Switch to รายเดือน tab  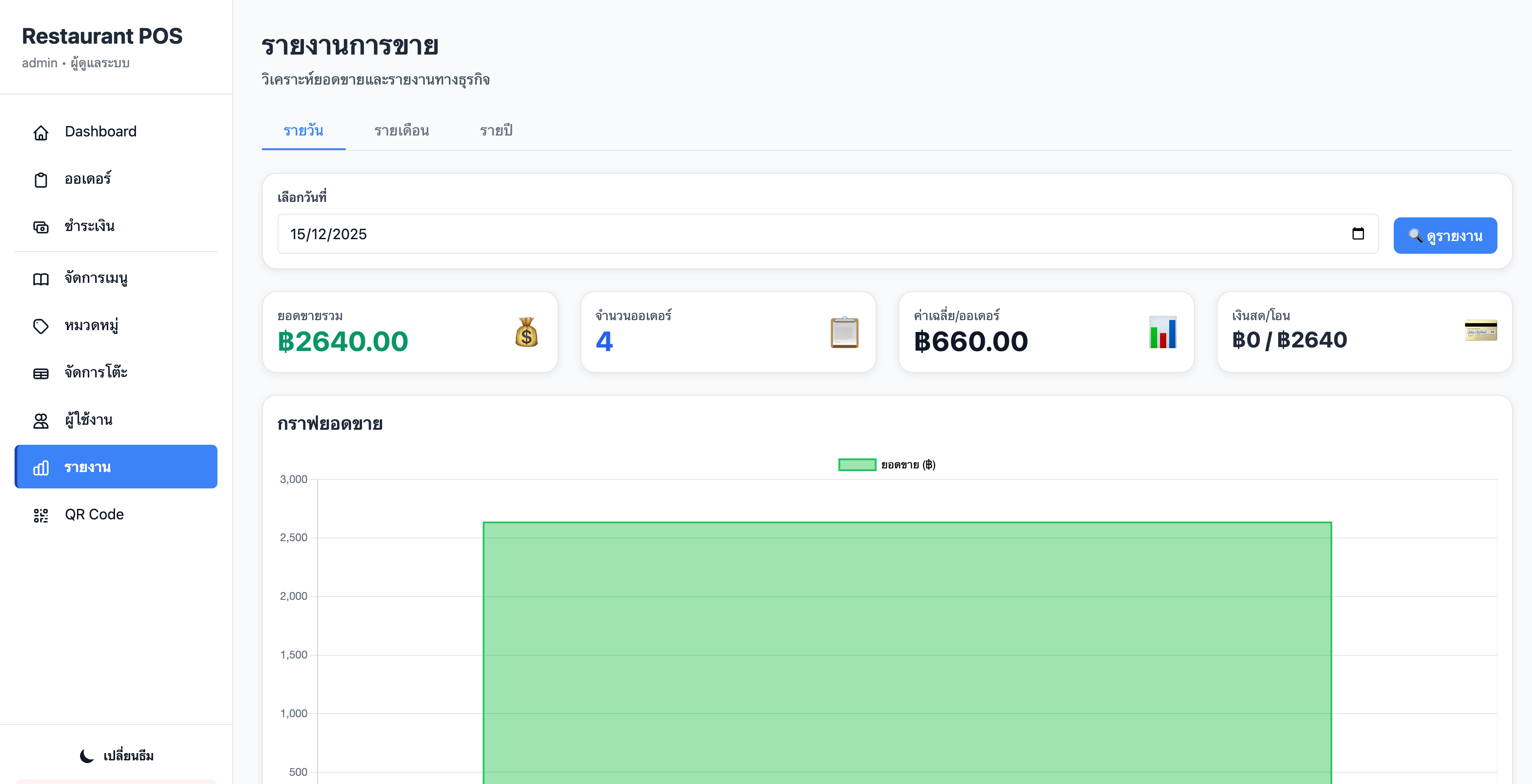pyautogui.click(x=402, y=130)
